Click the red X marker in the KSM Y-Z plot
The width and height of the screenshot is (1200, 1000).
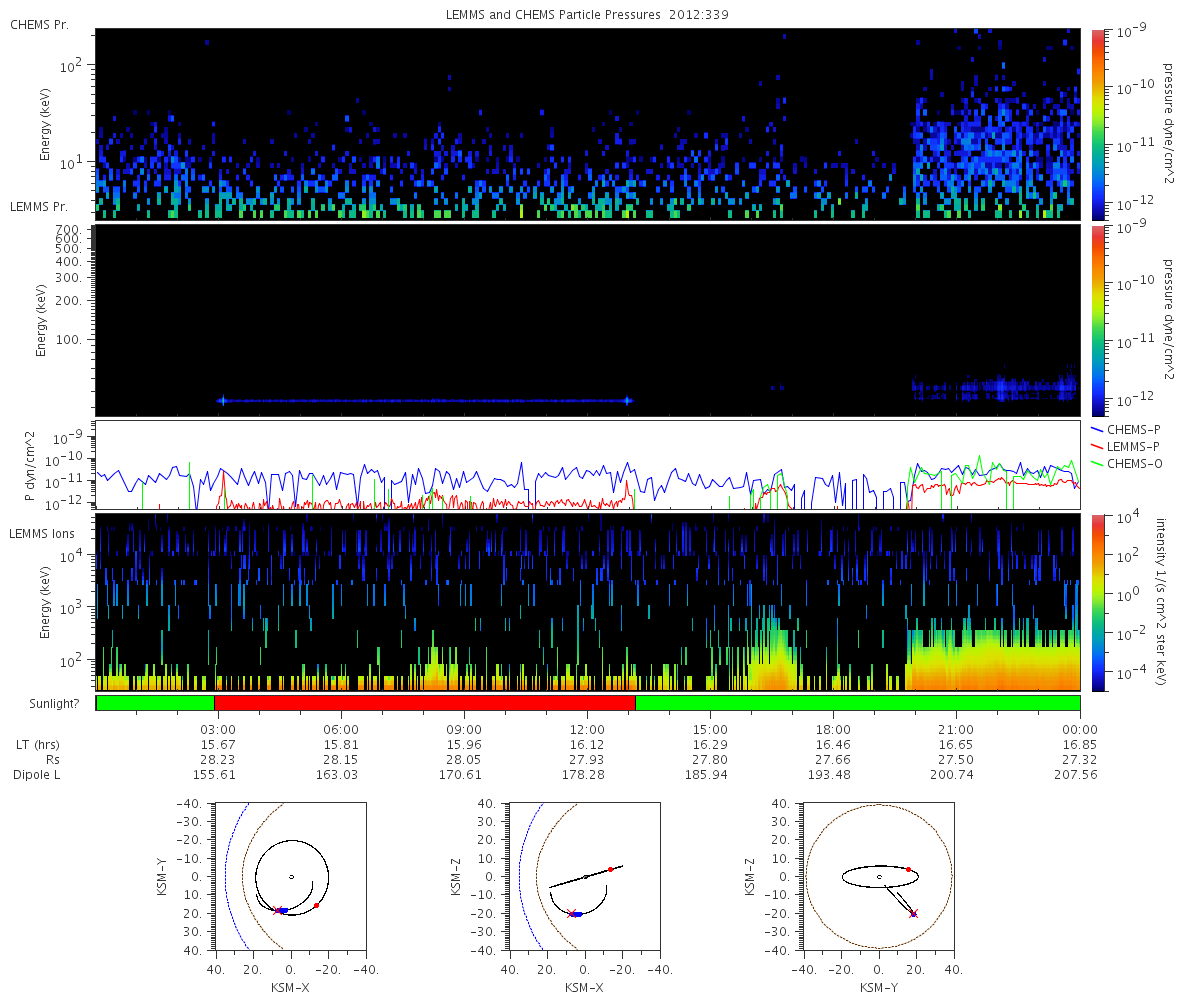[x=913, y=913]
